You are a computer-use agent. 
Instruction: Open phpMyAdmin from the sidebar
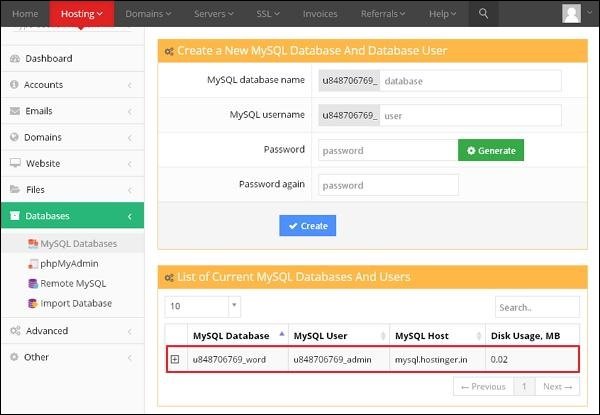click(69, 263)
